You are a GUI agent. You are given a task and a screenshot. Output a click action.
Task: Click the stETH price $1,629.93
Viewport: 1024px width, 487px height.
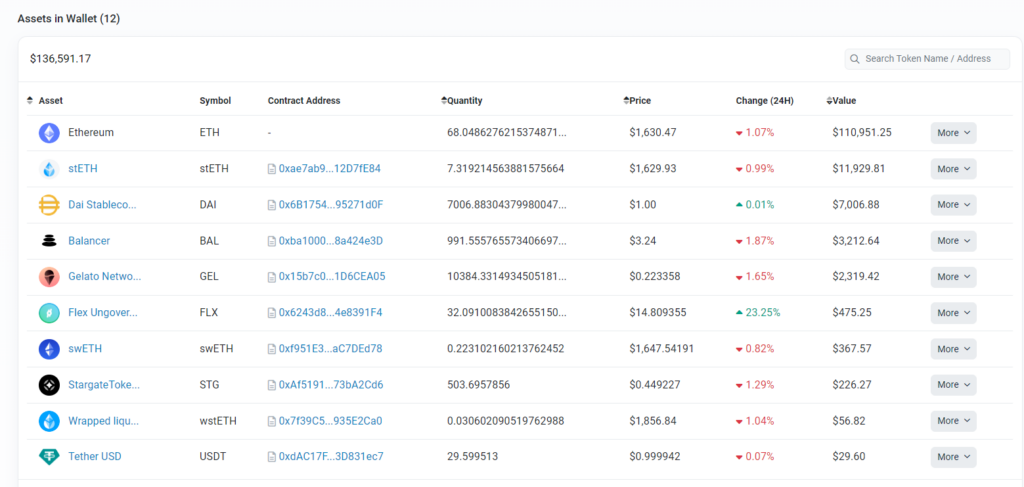[x=653, y=168]
